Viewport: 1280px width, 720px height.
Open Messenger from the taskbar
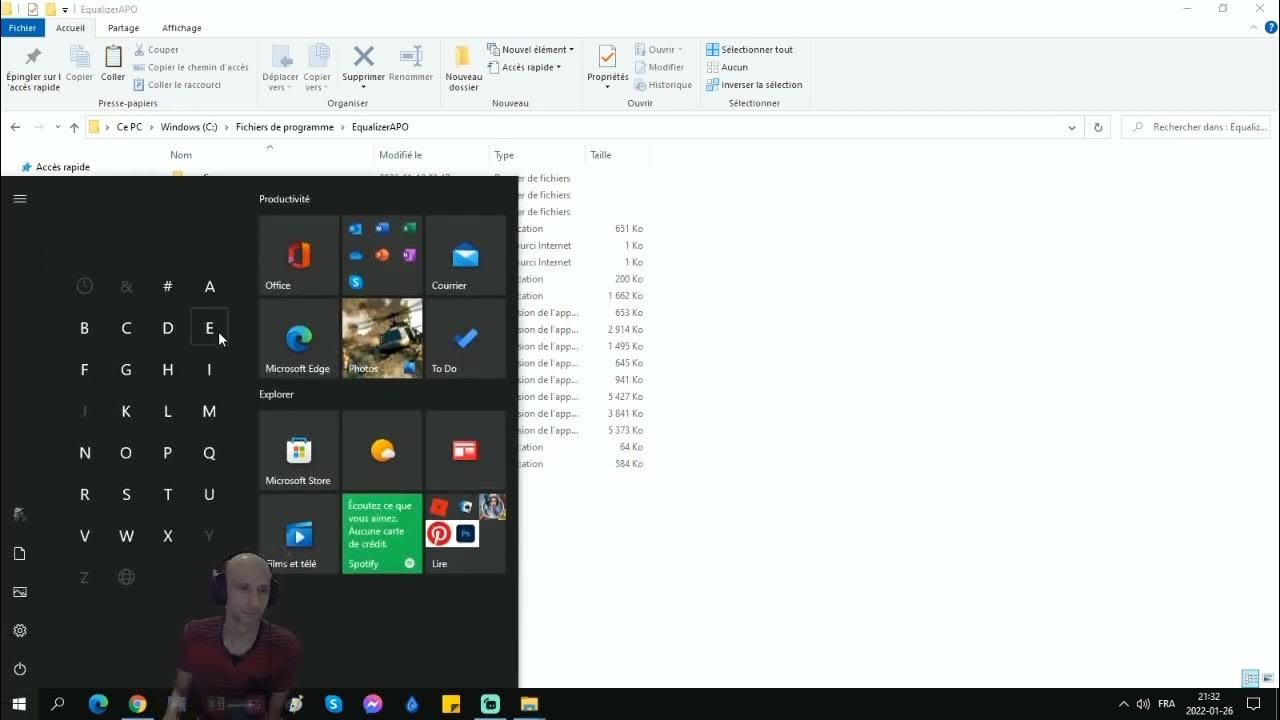pyautogui.click(x=373, y=704)
